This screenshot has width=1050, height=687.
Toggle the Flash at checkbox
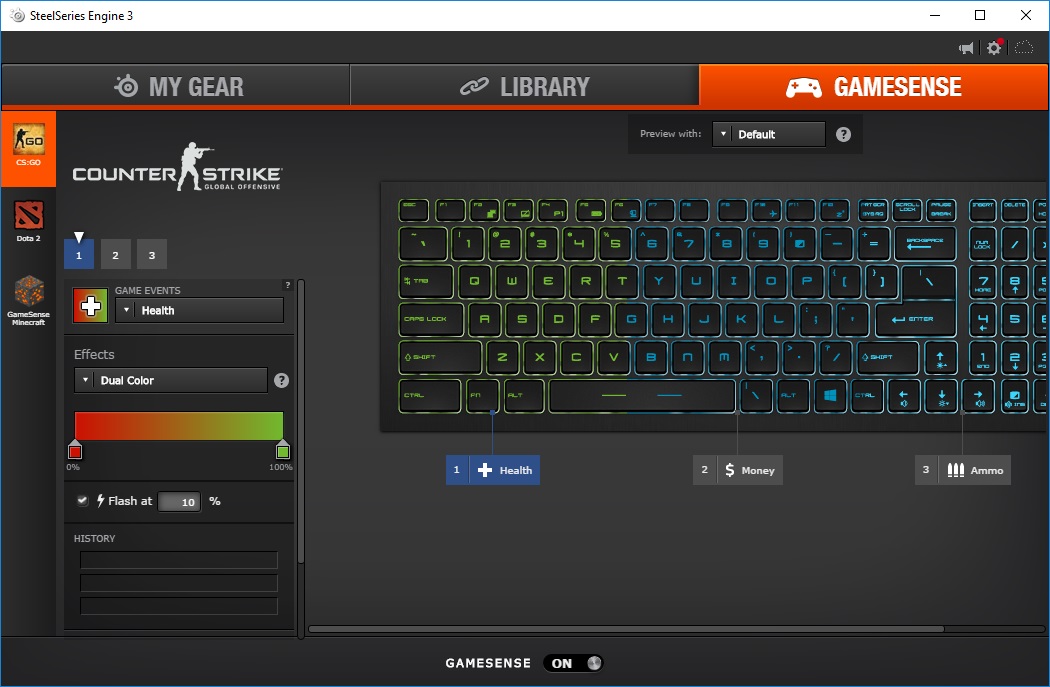click(82, 500)
